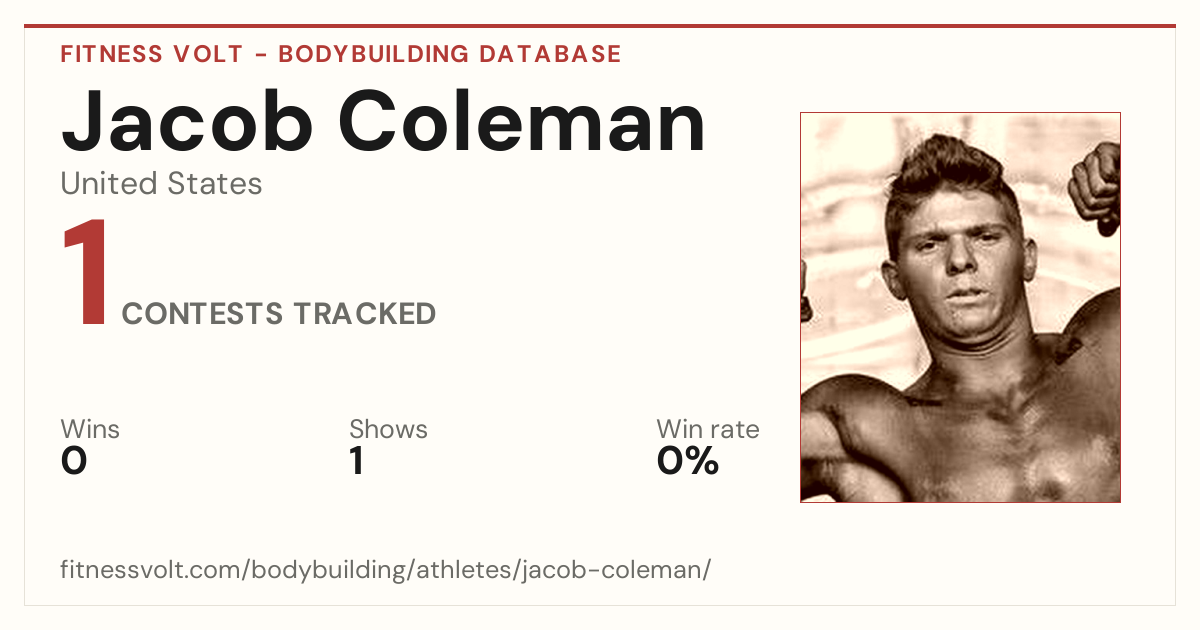Click the "FITNESS VOLT" brand text
1200x630 pixels.
[151, 54]
